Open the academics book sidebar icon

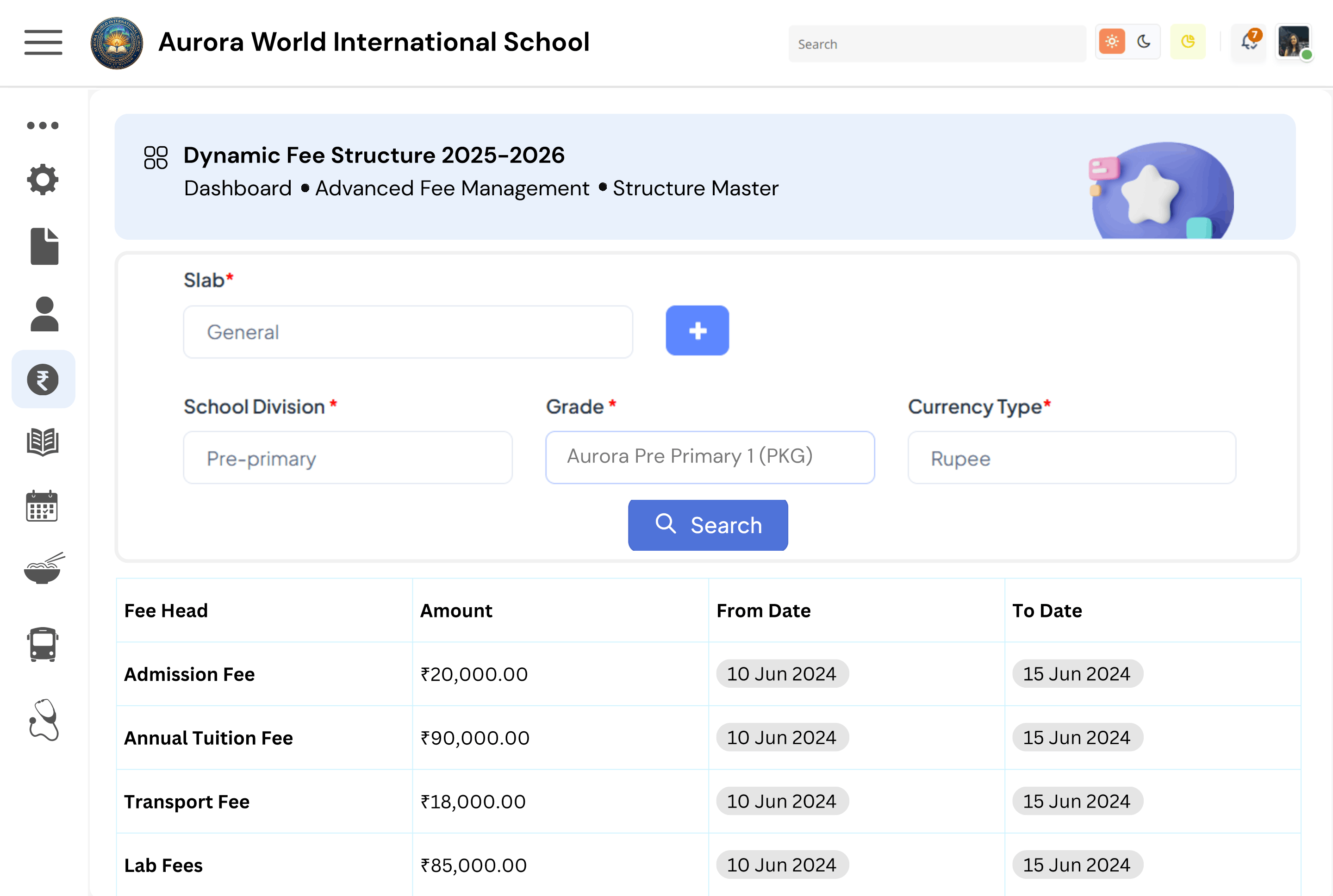tap(43, 442)
